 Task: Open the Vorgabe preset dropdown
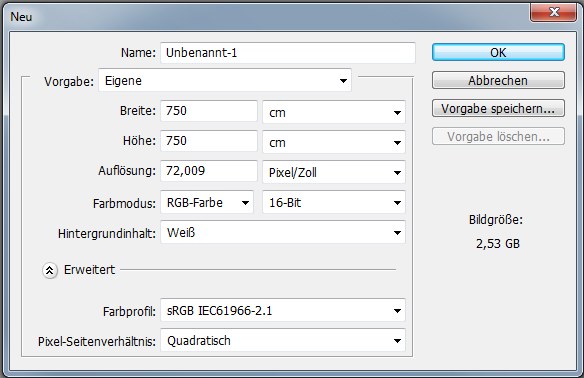click(225, 80)
